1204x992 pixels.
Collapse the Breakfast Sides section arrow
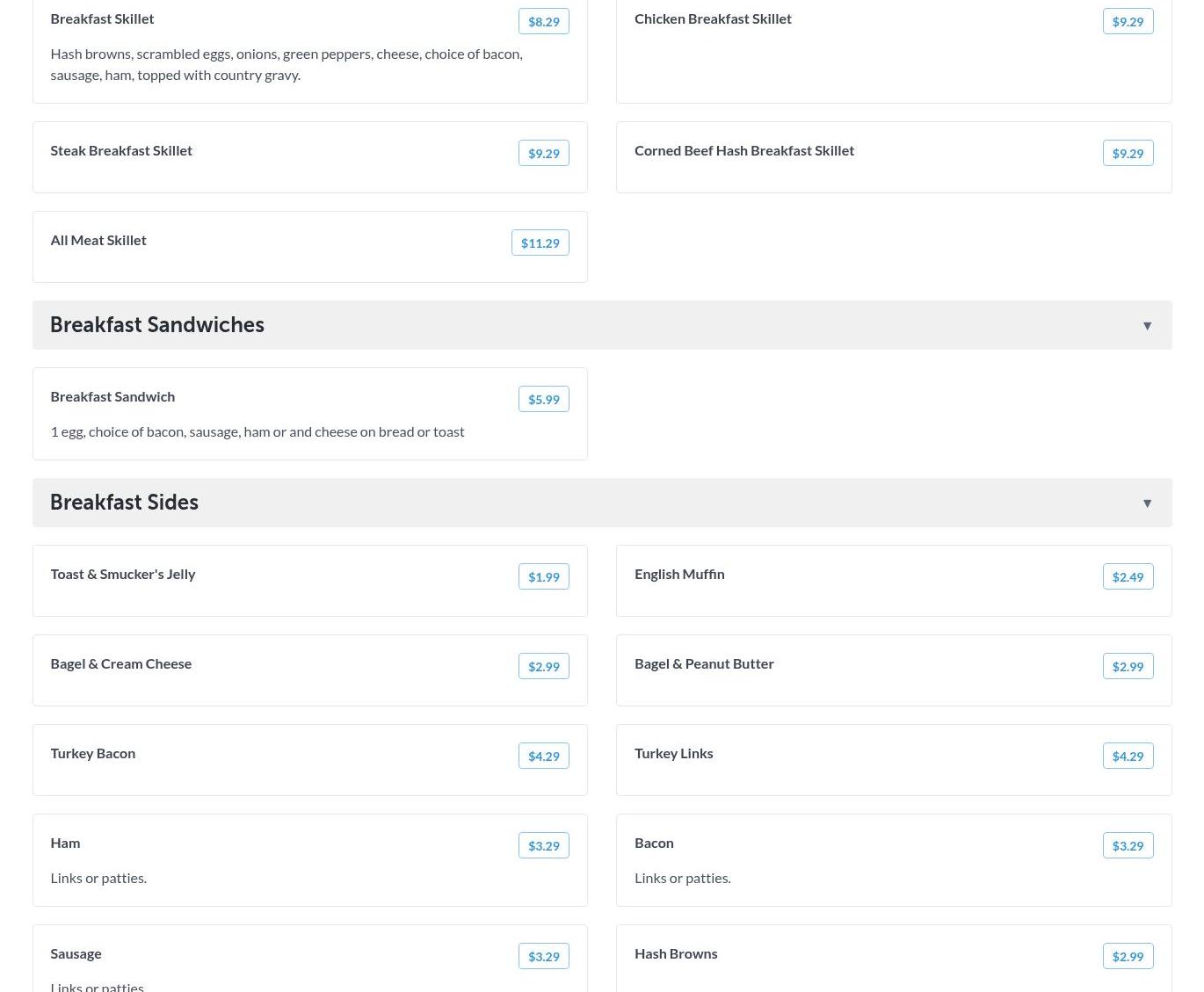pos(1147,503)
